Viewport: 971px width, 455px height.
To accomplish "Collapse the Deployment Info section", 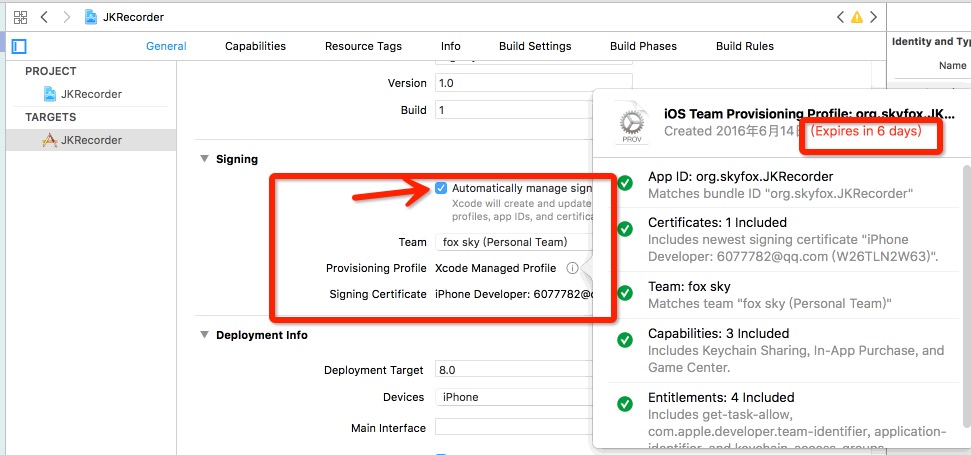I will coord(205,335).
